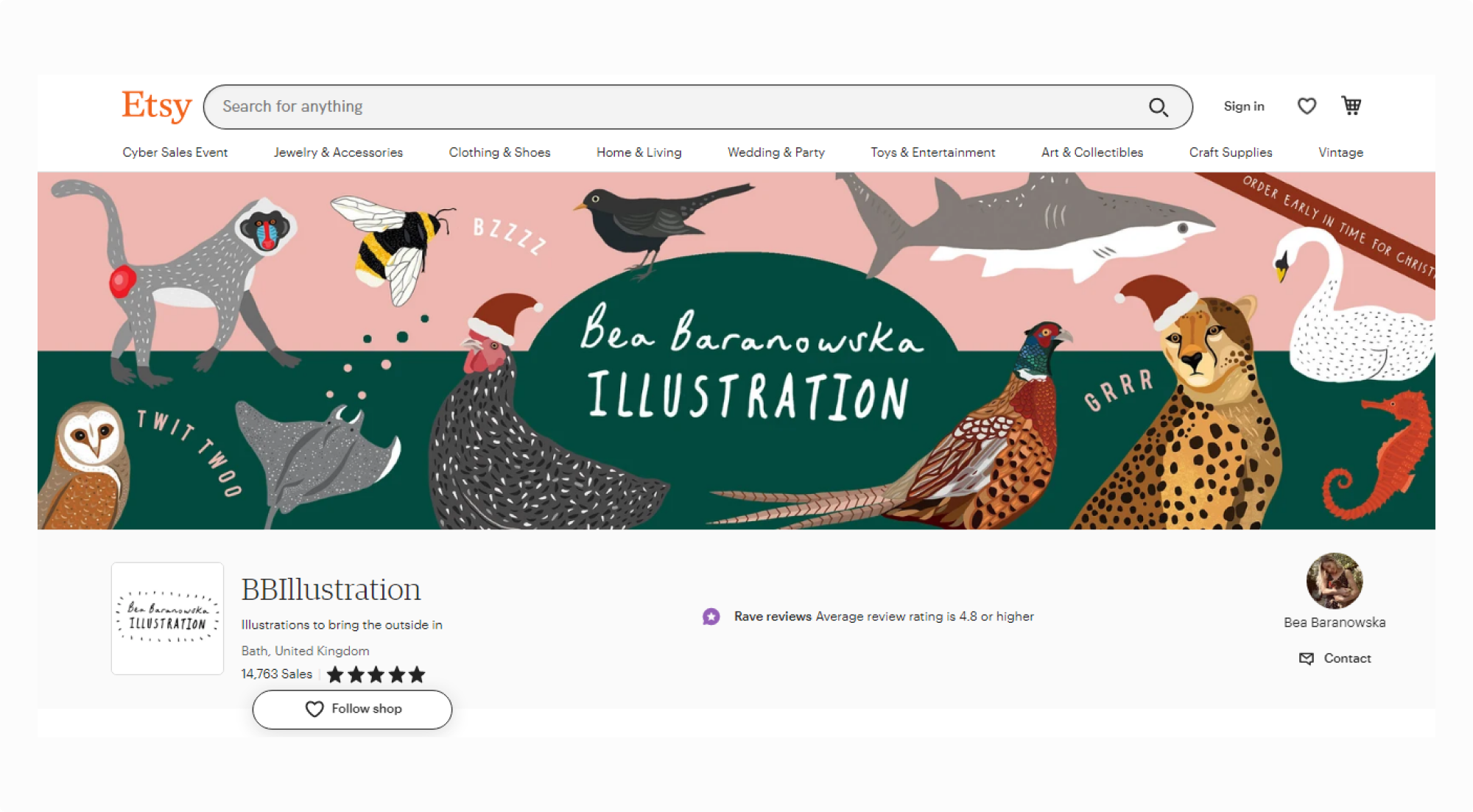Click the purple Rave reviews badge icon
The height and width of the screenshot is (812, 1473).
point(711,616)
